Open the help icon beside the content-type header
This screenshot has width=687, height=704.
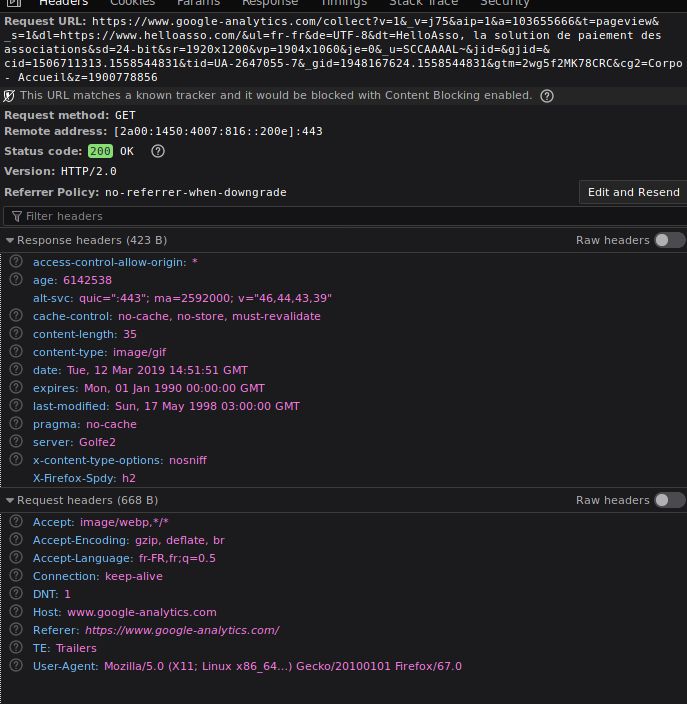16,352
